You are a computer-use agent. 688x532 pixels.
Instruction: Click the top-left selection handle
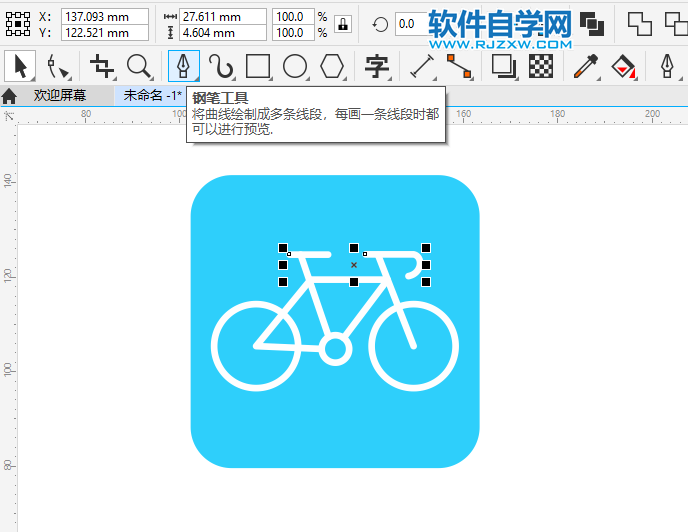click(x=283, y=248)
